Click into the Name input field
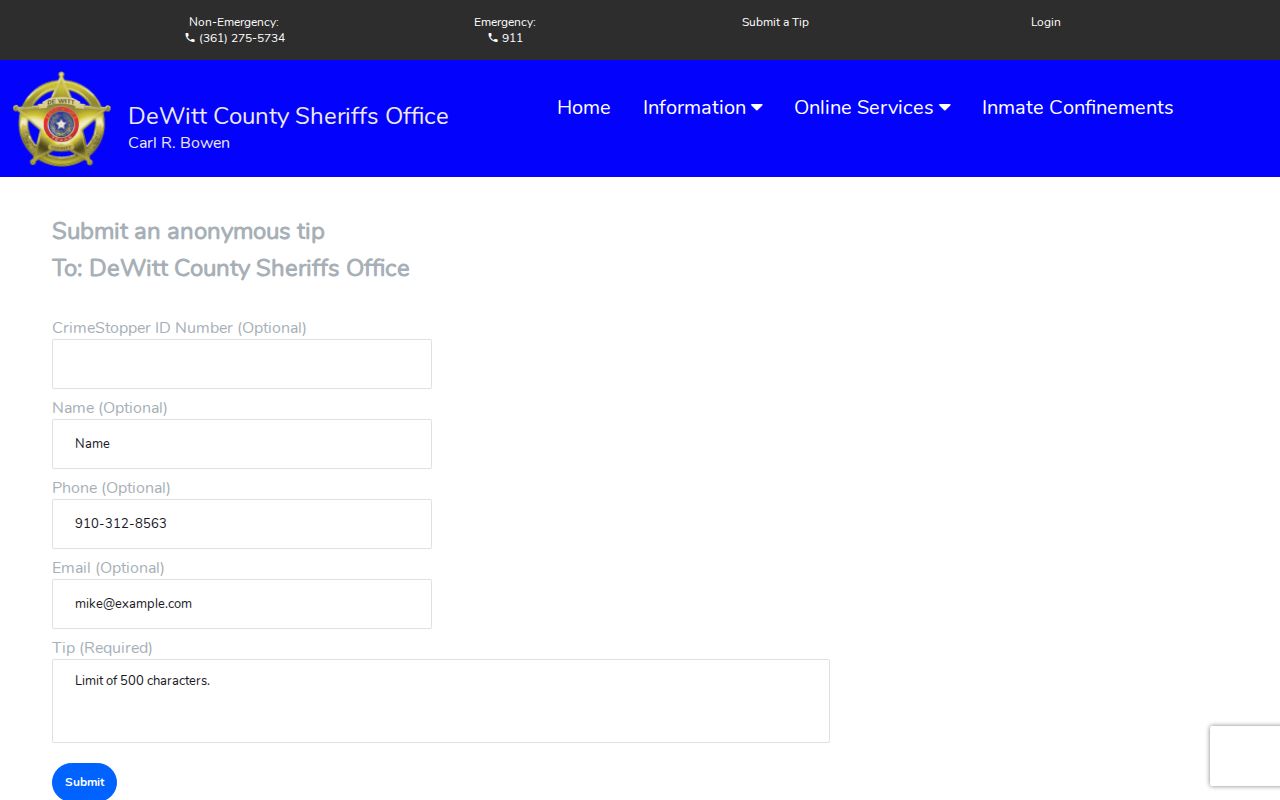1280x800 pixels. pyautogui.click(x=242, y=444)
